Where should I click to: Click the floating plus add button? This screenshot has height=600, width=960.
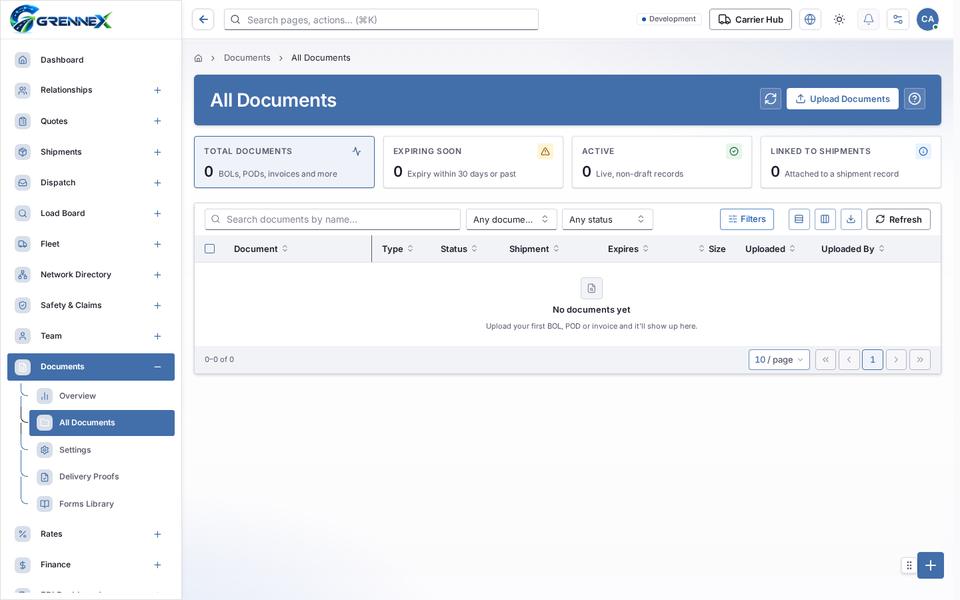click(930, 565)
